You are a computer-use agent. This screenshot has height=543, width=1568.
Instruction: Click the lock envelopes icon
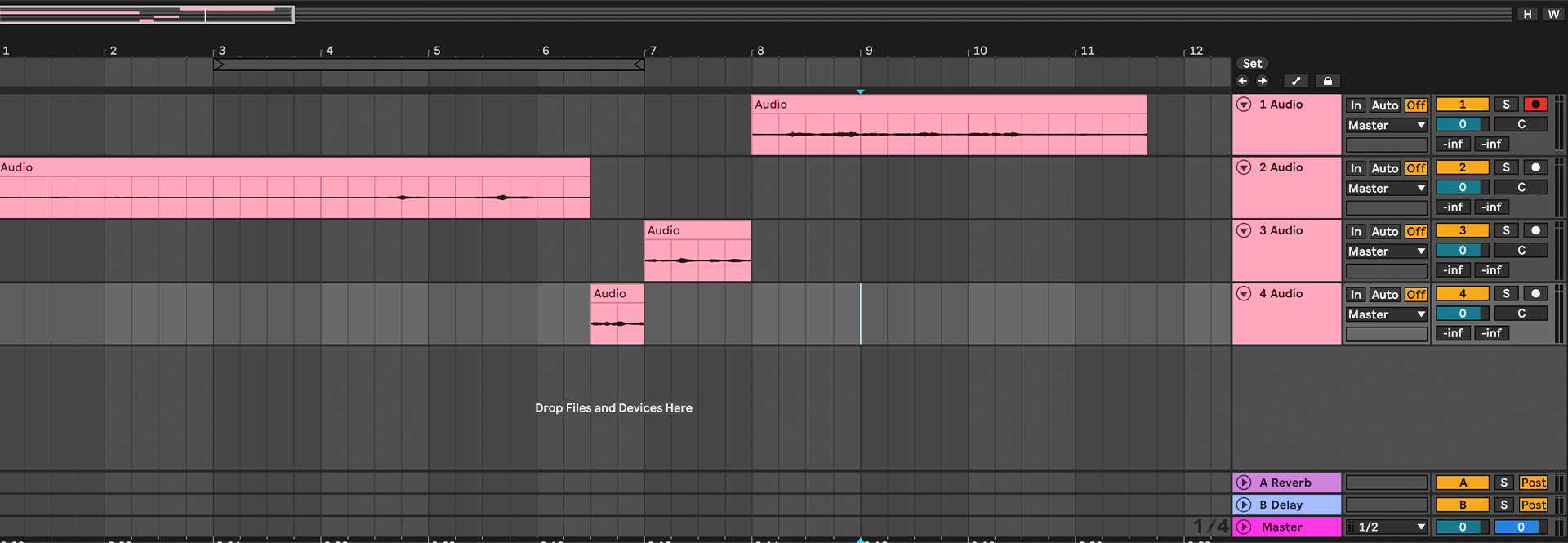(1327, 81)
